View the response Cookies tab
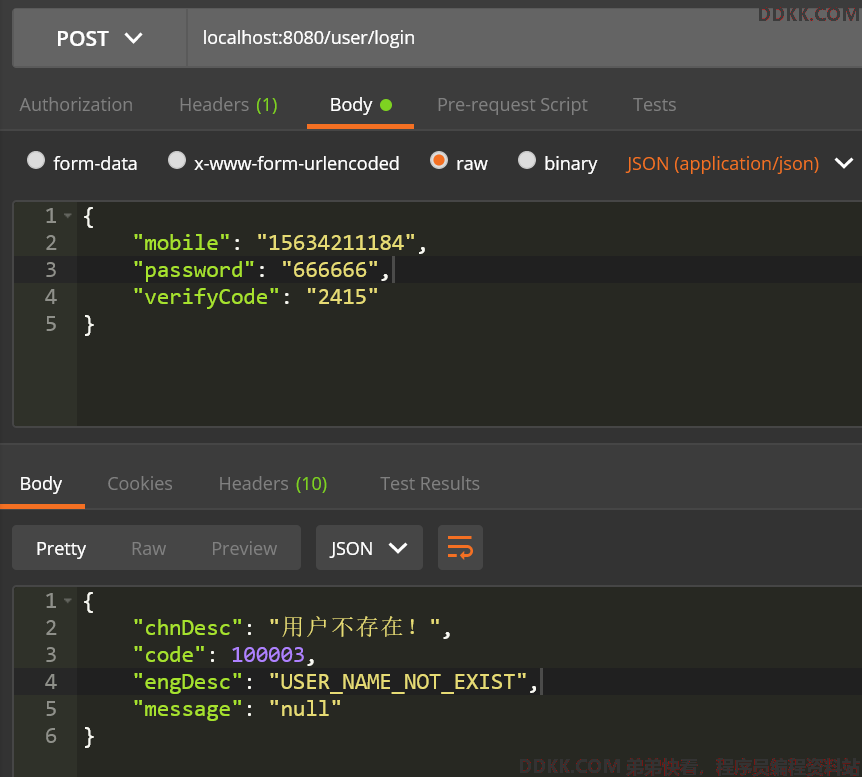The width and height of the screenshot is (862, 777). point(140,484)
